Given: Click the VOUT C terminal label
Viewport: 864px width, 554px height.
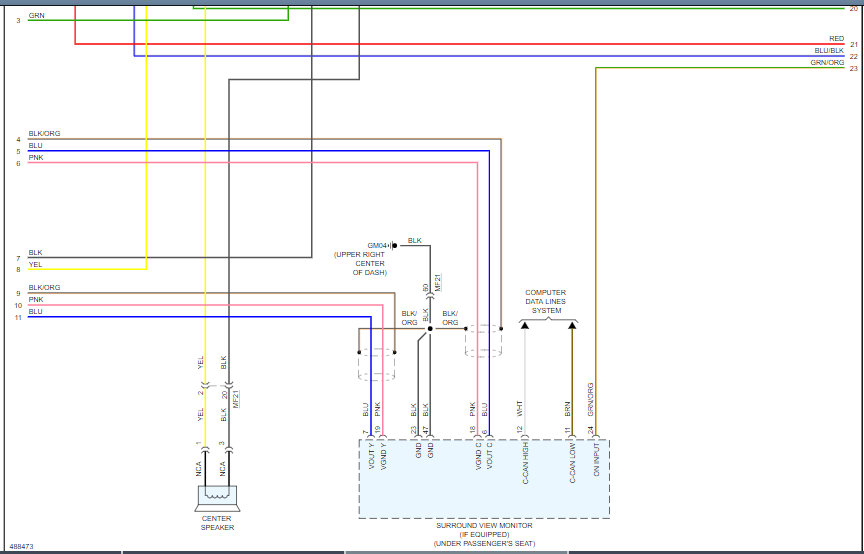Looking at the screenshot, I should pyautogui.click(x=490, y=457).
